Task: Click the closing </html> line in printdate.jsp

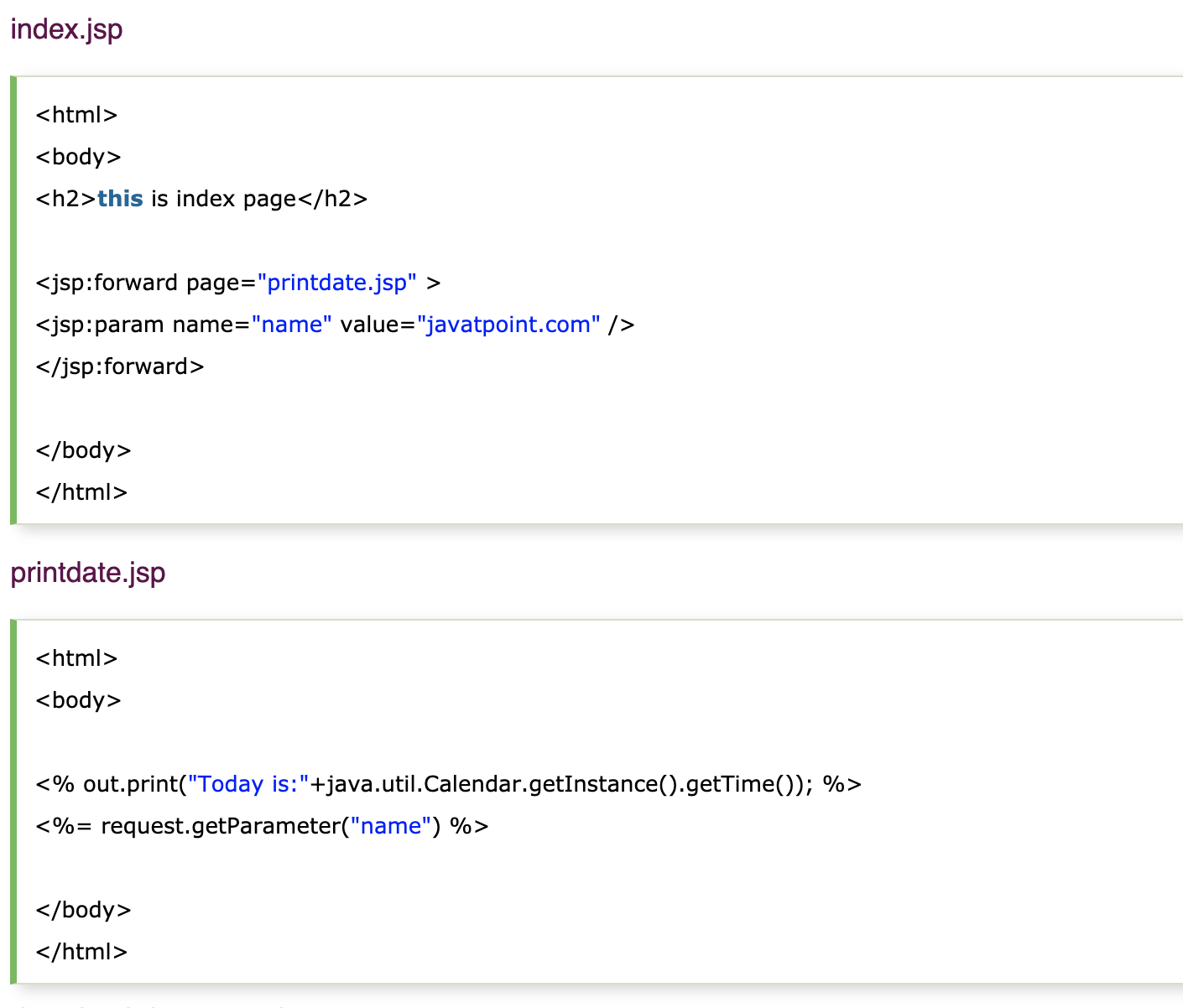Action: (81, 952)
